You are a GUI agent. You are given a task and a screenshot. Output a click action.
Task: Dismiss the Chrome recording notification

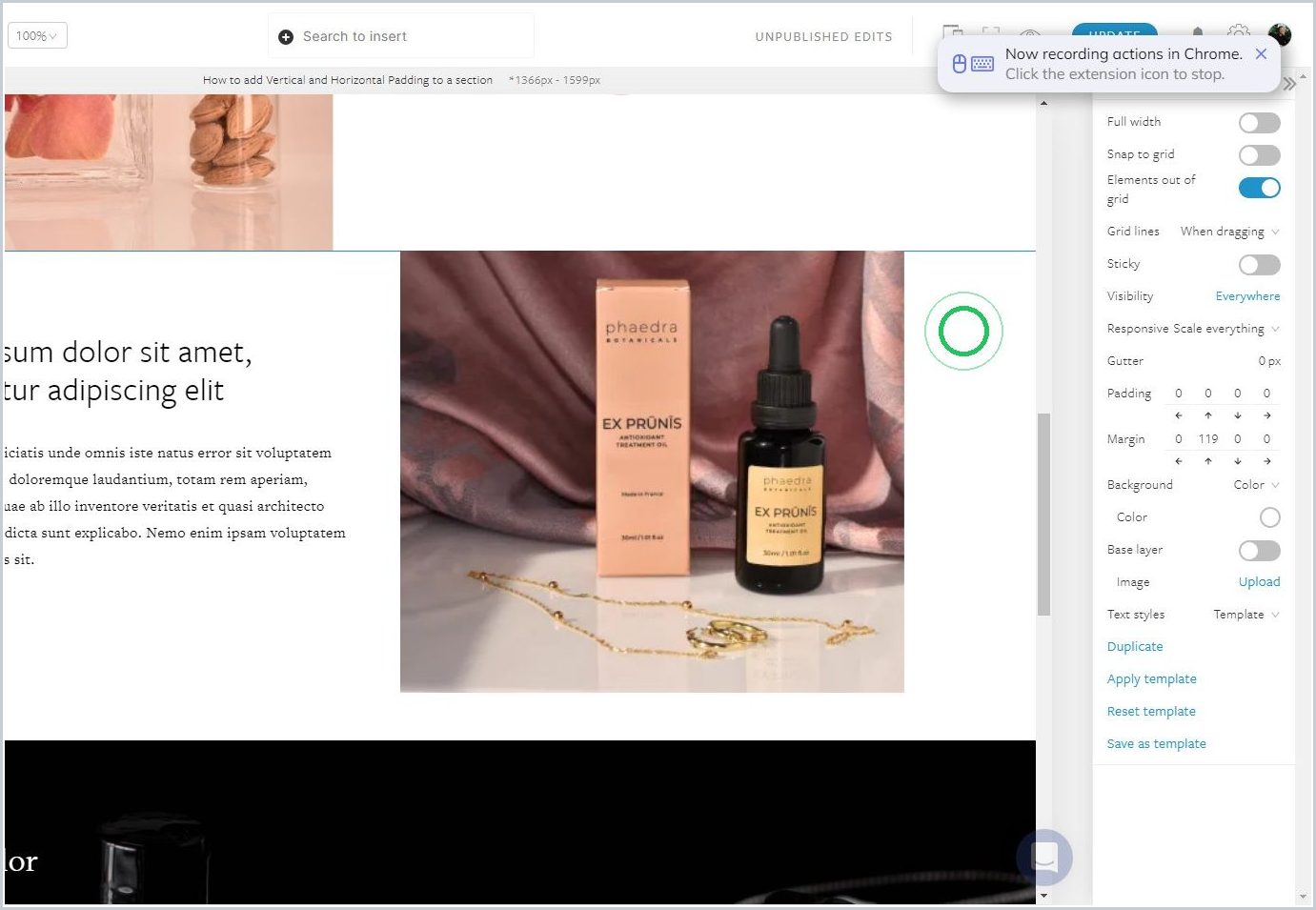(1261, 54)
